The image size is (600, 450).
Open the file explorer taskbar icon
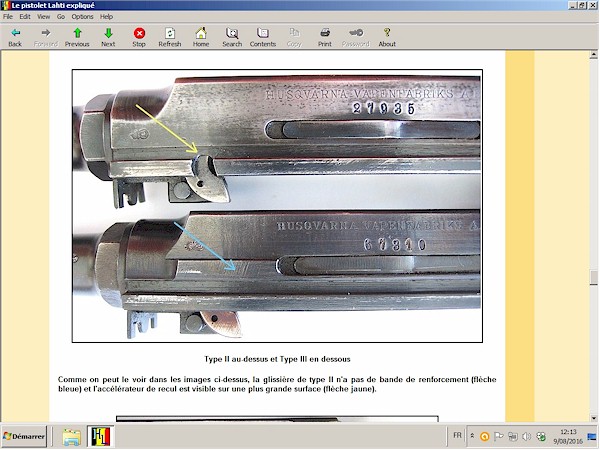pos(72,437)
